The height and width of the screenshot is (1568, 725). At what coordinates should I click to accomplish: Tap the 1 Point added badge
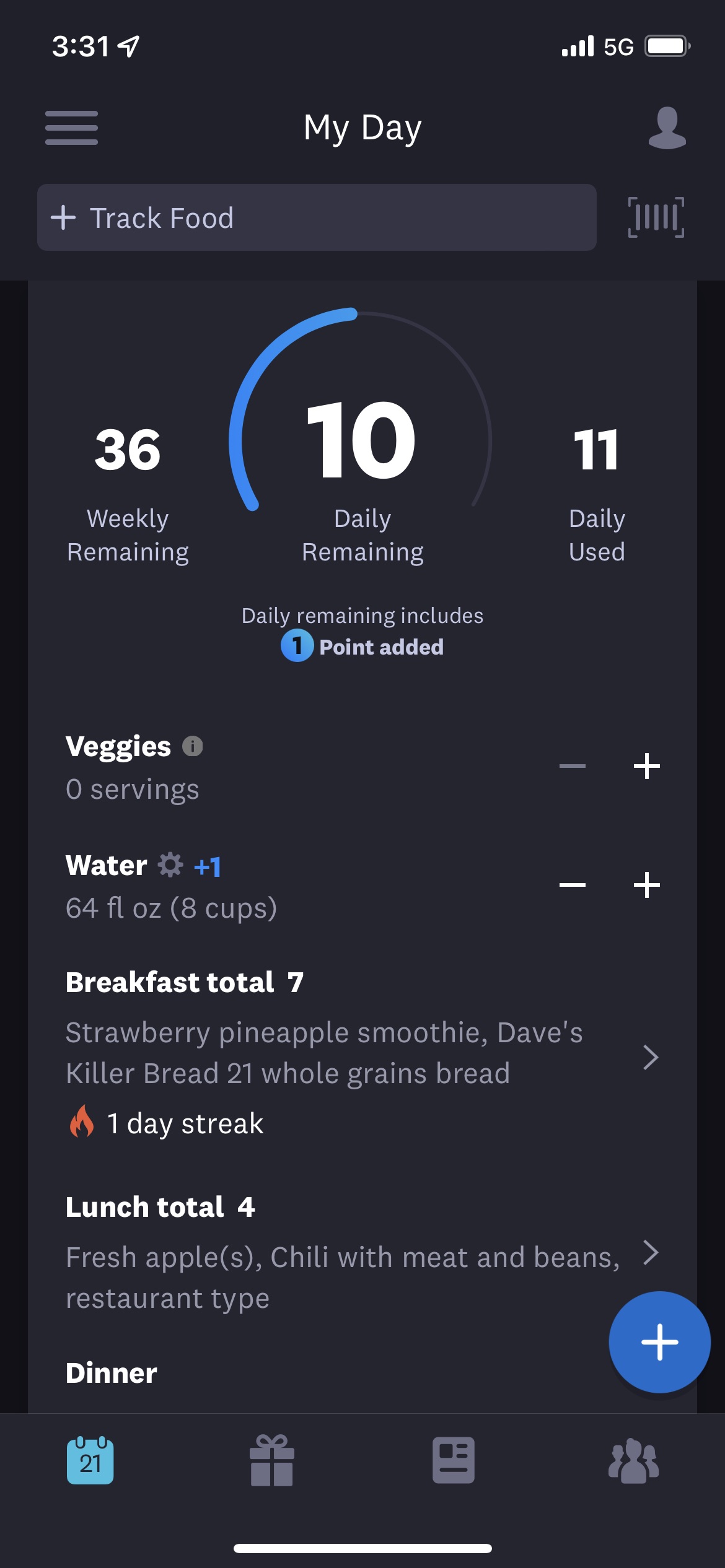(362, 647)
